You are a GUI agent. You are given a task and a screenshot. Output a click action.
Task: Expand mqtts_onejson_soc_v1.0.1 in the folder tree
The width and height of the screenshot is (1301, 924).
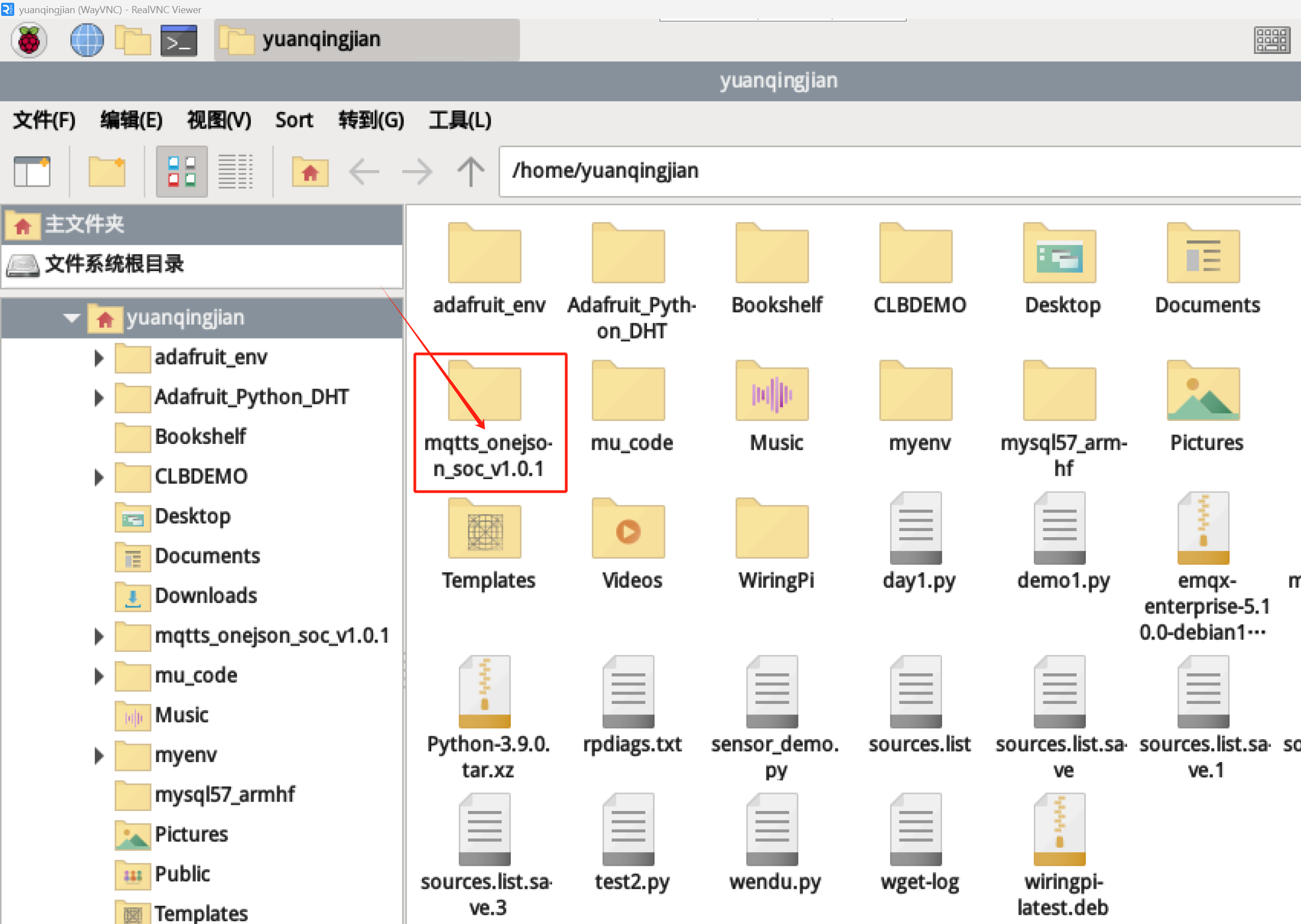click(x=99, y=636)
